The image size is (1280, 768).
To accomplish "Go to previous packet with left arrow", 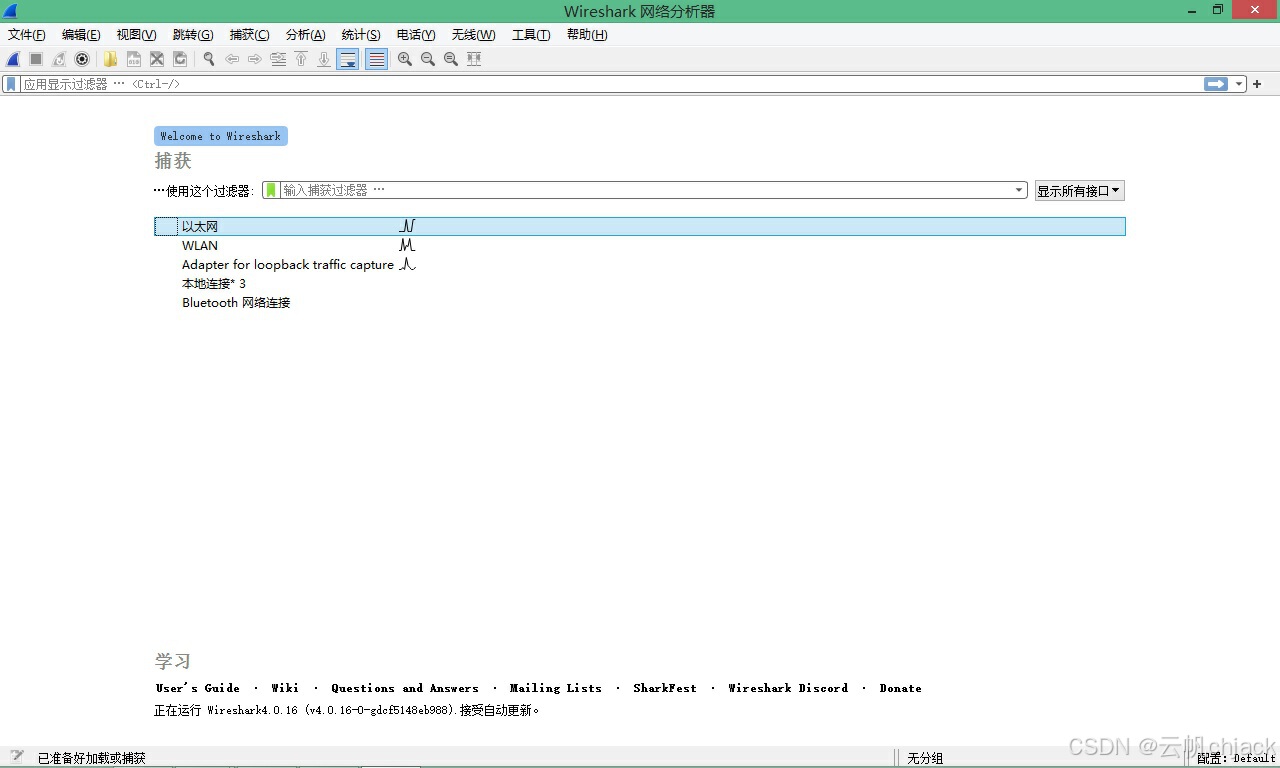I will pyautogui.click(x=232, y=59).
